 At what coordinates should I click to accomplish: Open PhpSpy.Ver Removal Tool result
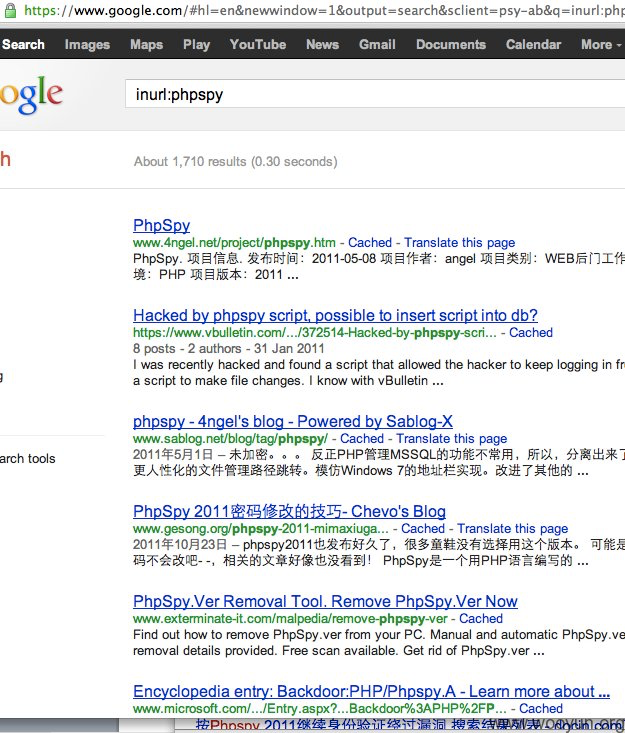click(x=325, y=601)
